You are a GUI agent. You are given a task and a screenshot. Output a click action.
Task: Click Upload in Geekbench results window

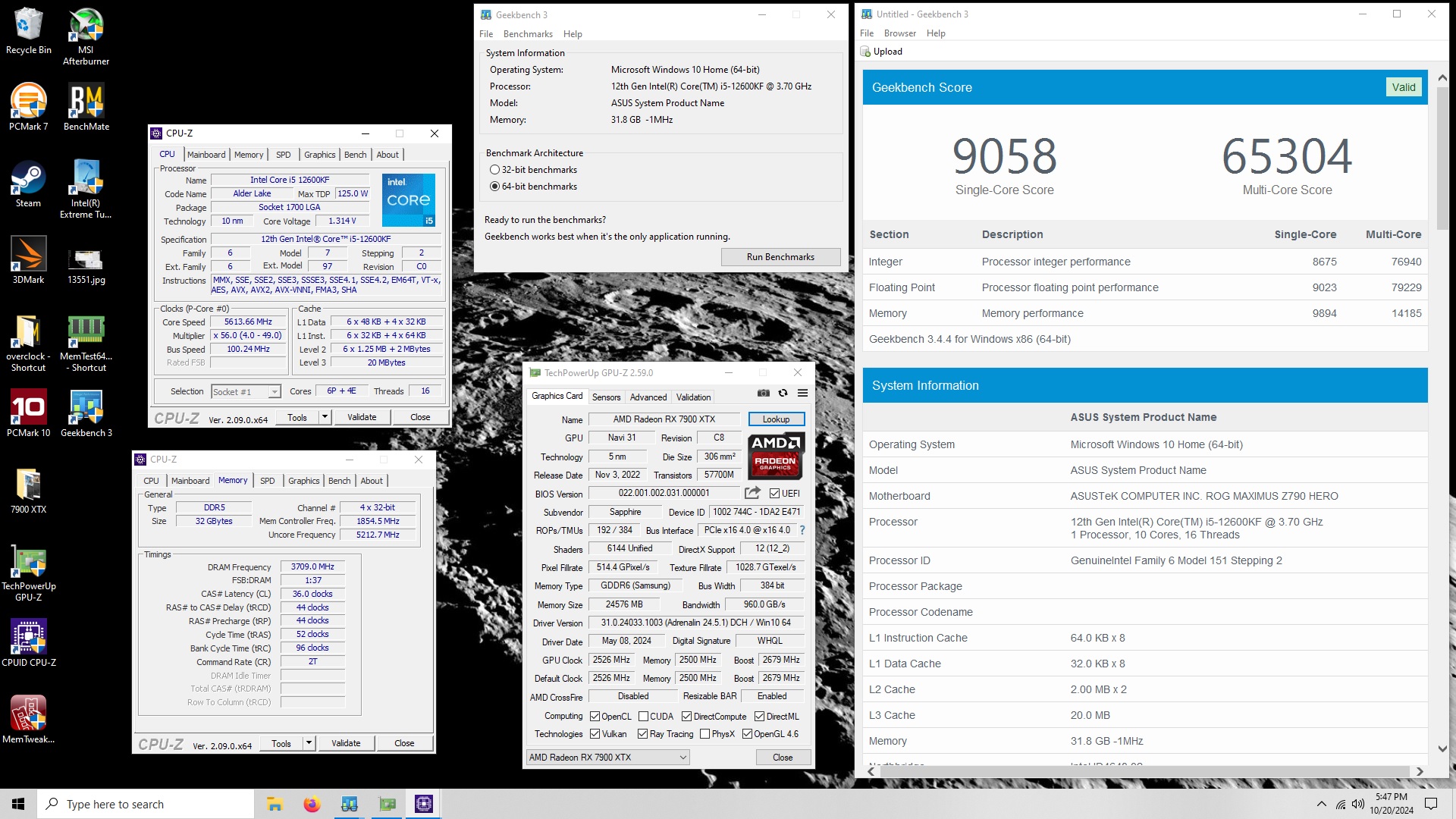click(881, 52)
